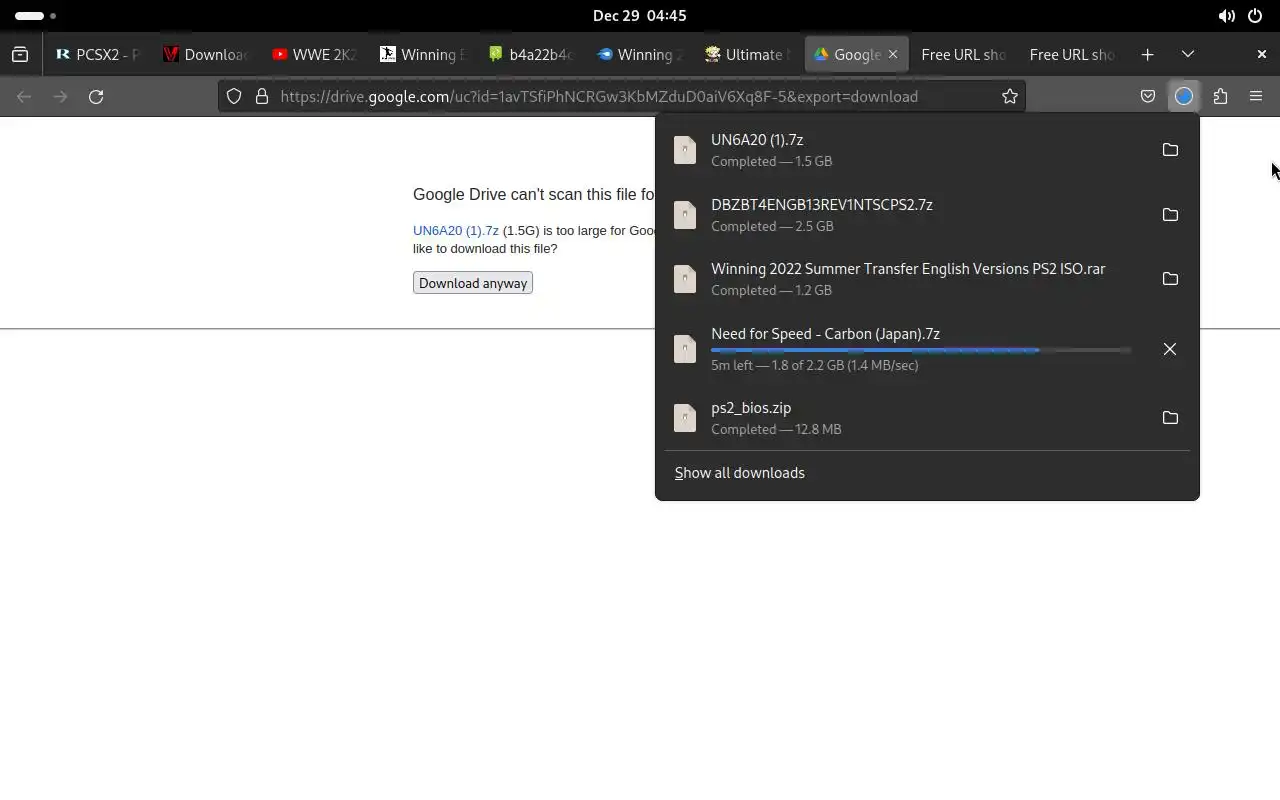The image size is (1280, 800).
Task: Open folder for UN6A20 (1).7z download
Action: pyautogui.click(x=1170, y=150)
